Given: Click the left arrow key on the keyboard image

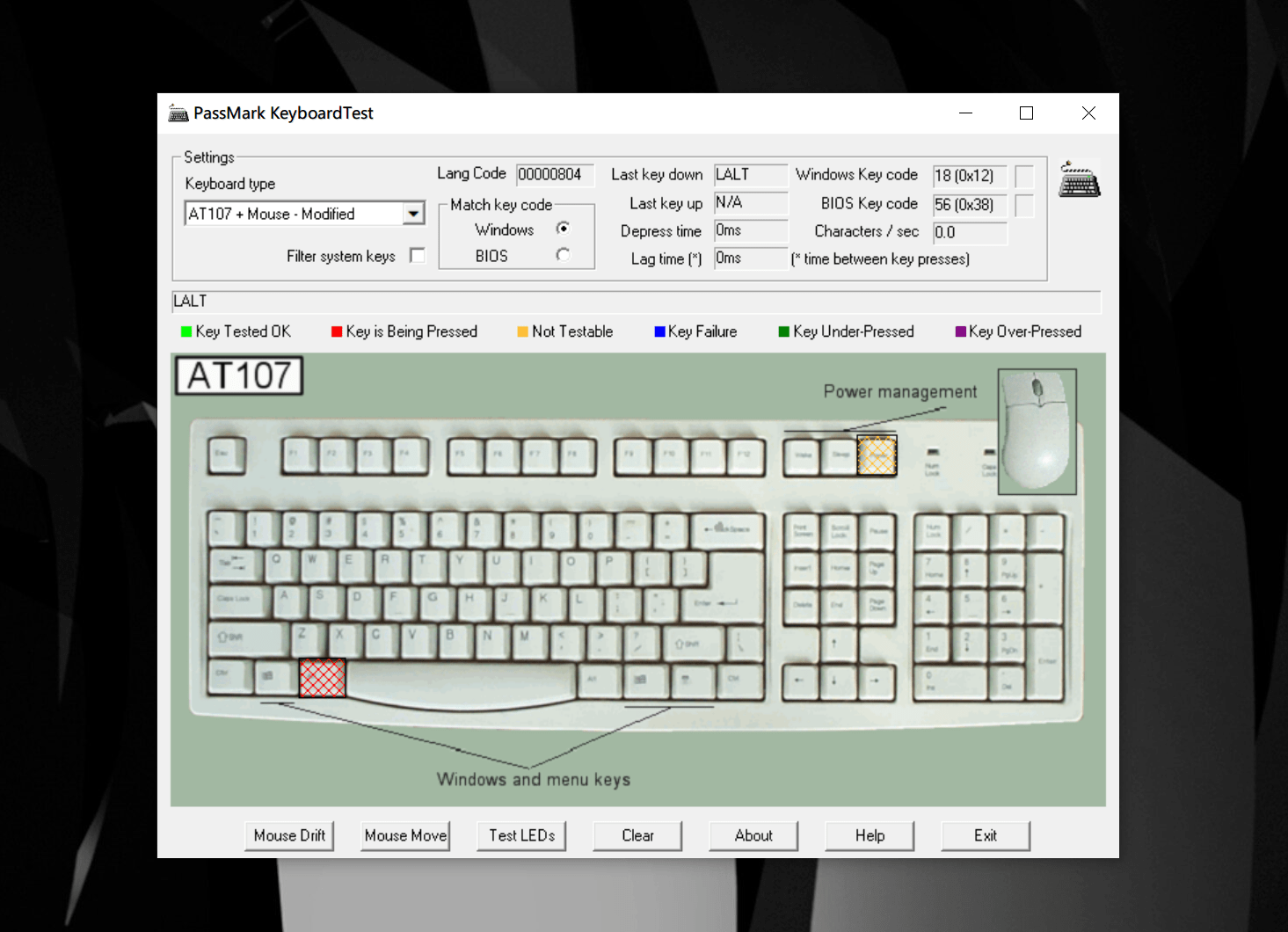Looking at the screenshot, I should 799,681.
